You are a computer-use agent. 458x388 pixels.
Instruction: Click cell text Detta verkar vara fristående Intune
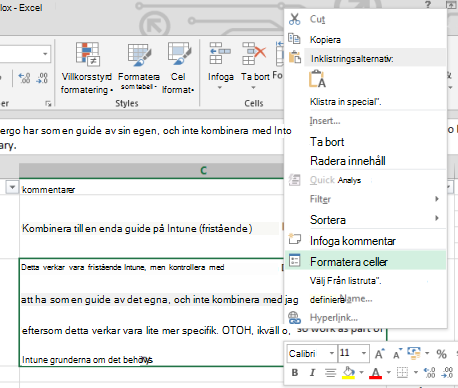(122, 267)
